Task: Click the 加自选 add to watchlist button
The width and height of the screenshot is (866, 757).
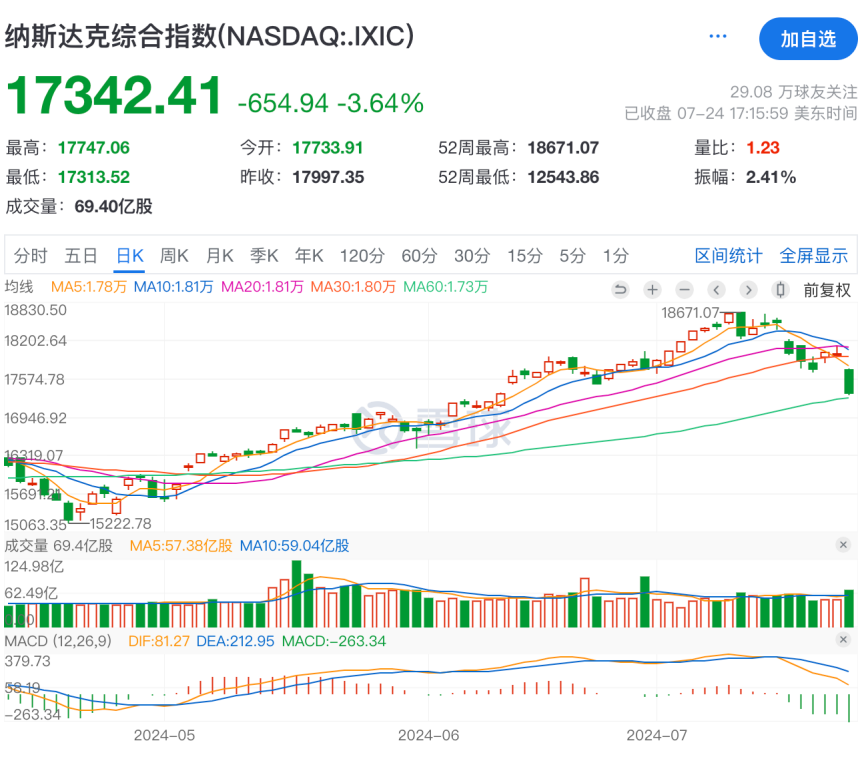Action: click(x=808, y=39)
